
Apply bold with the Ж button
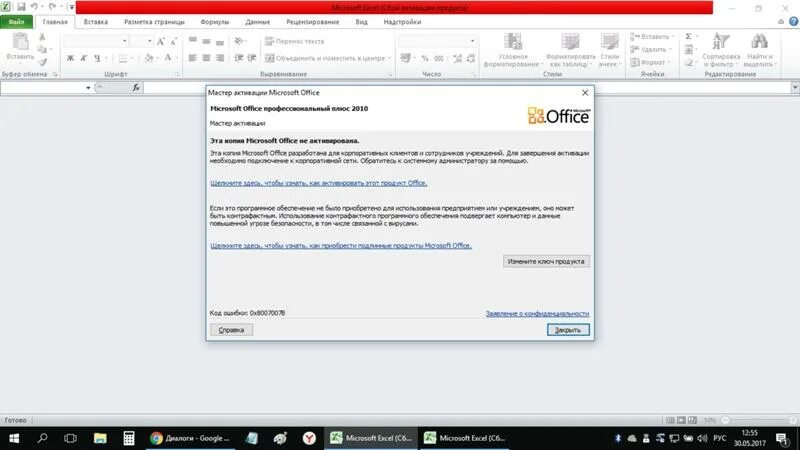point(70,58)
